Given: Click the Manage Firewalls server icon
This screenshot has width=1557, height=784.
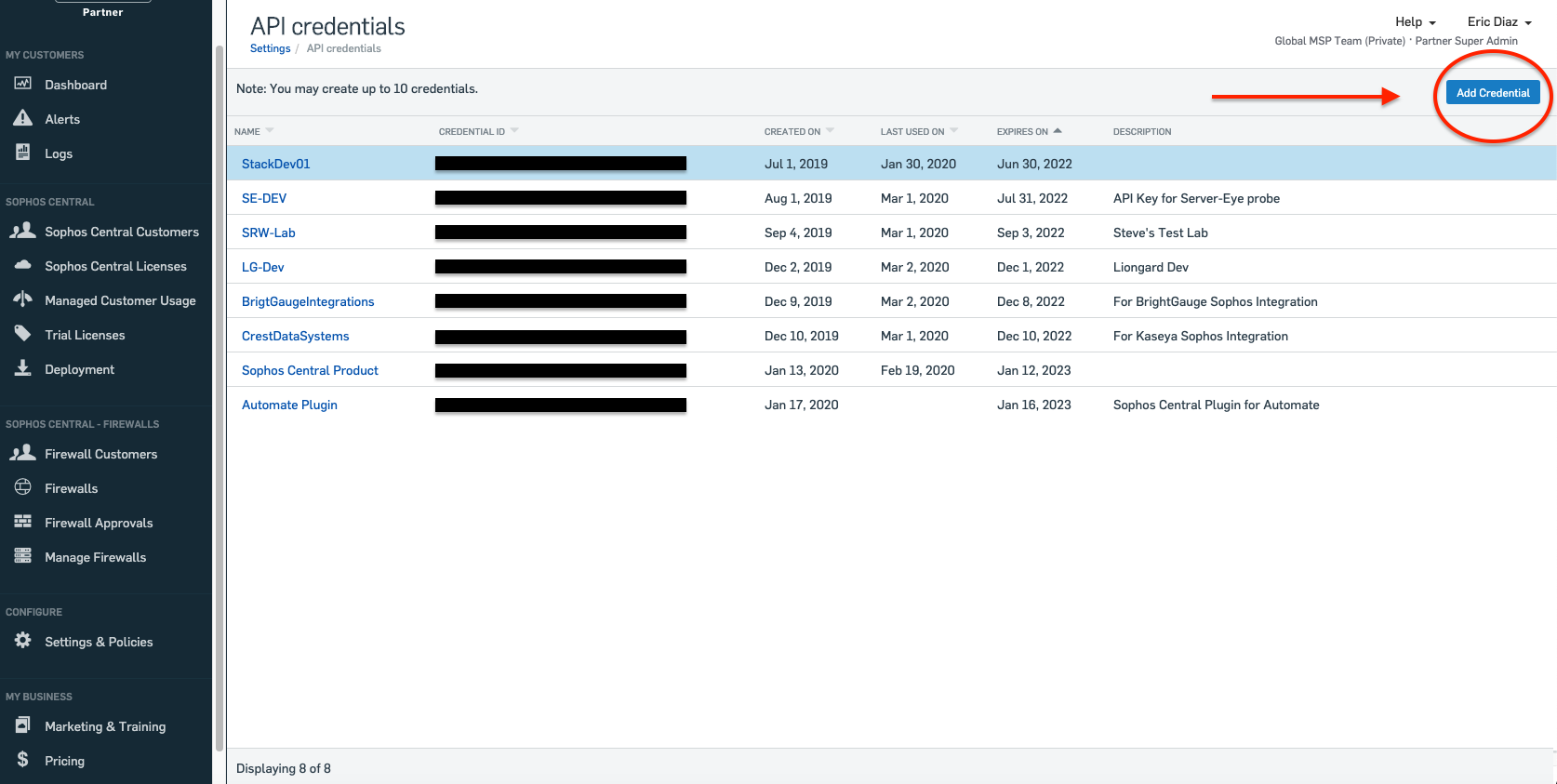Looking at the screenshot, I should tap(22, 556).
